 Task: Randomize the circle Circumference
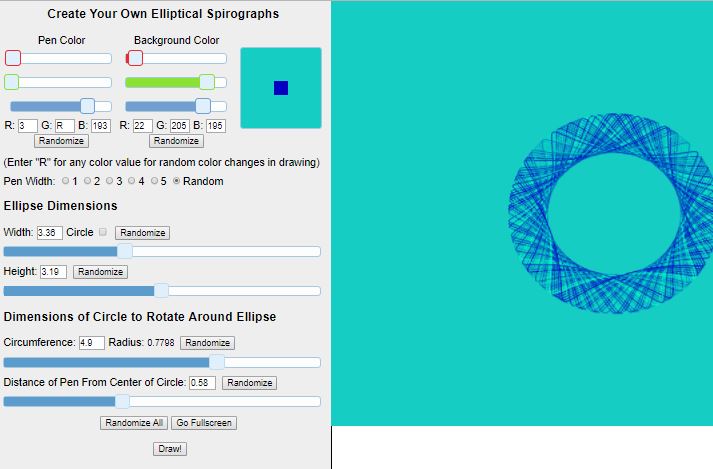[207, 343]
